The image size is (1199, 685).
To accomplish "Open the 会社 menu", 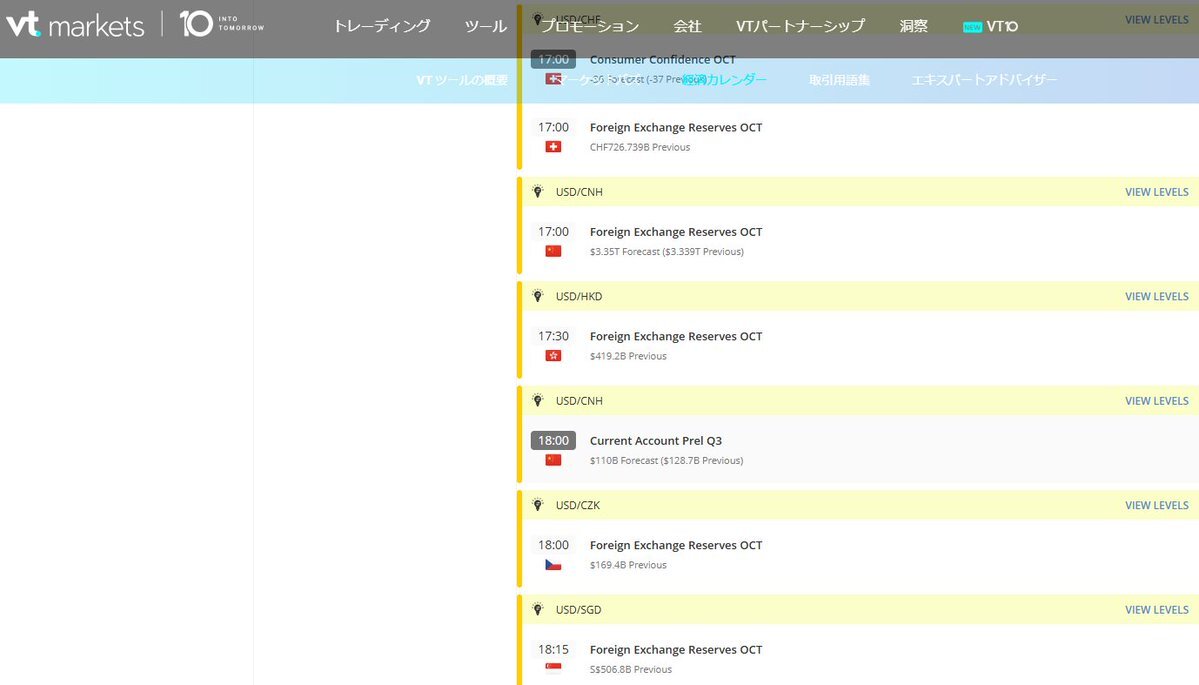I will (x=687, y=26).
